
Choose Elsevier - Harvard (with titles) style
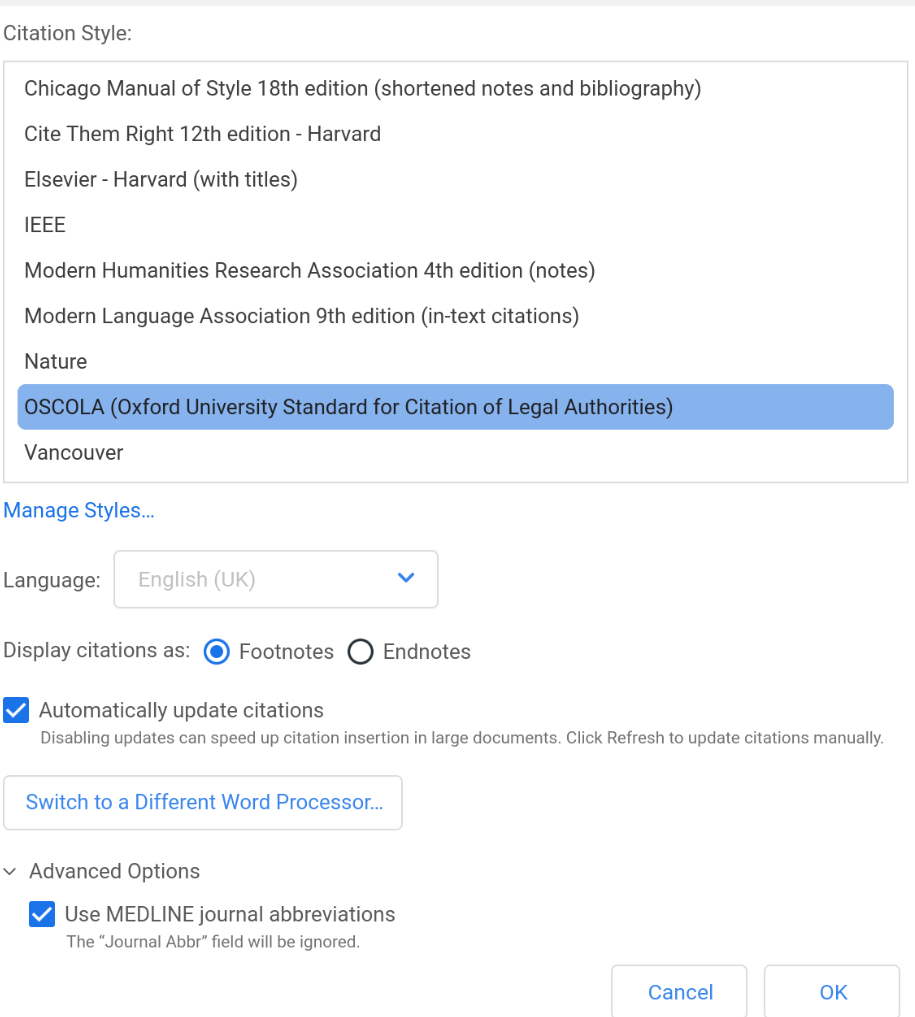[x=455, y=179]
